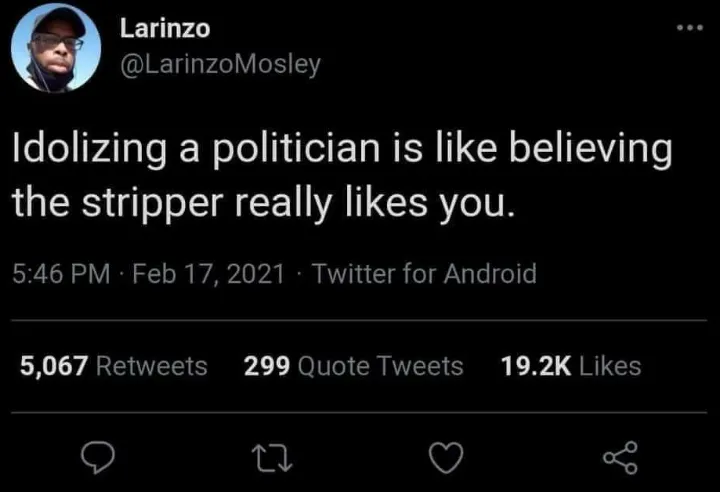
Task: Show the 19.2K Likes list
Action: tap(569, 366)
